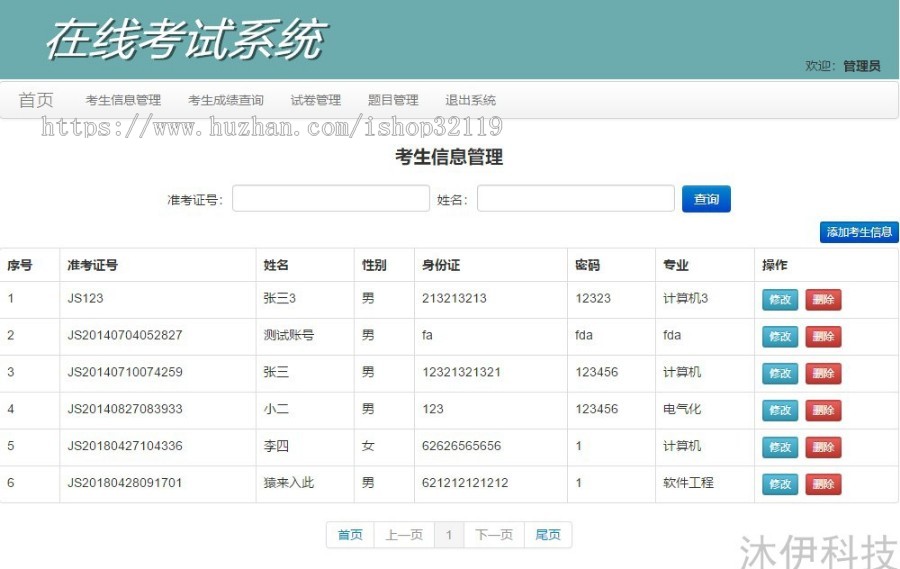Focus the 姓名 search input field

tap(576, 199)
